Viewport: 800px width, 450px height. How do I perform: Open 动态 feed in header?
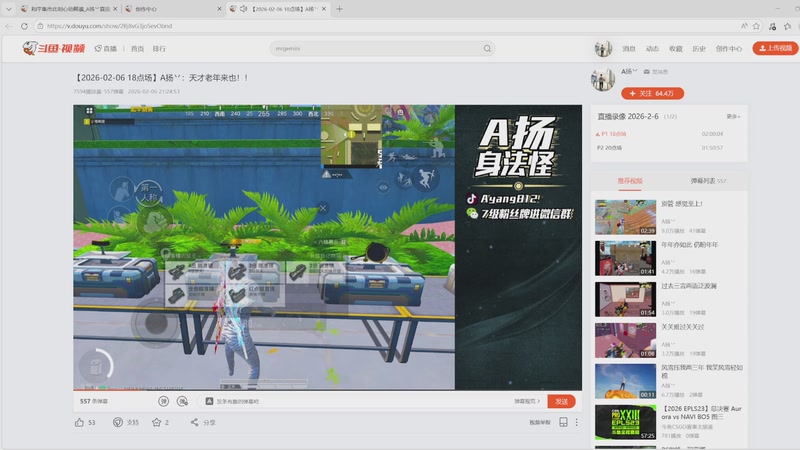coord(652,48)
